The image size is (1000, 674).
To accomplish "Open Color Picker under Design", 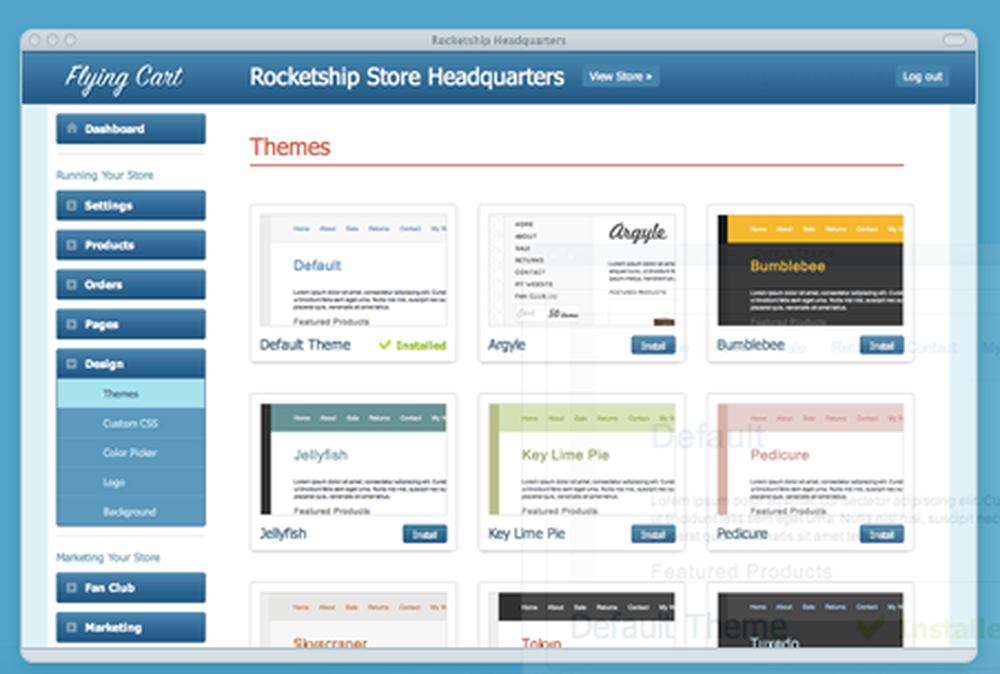I will pos(131,452).
